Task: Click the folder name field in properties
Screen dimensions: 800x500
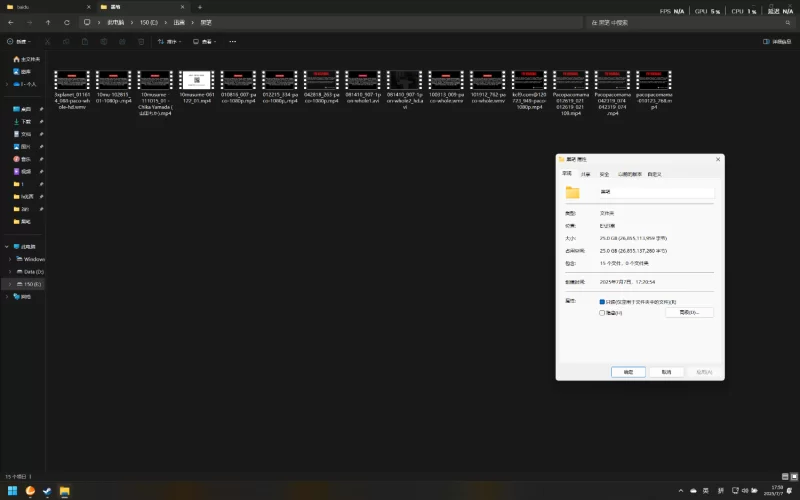Action: [656, 192]
